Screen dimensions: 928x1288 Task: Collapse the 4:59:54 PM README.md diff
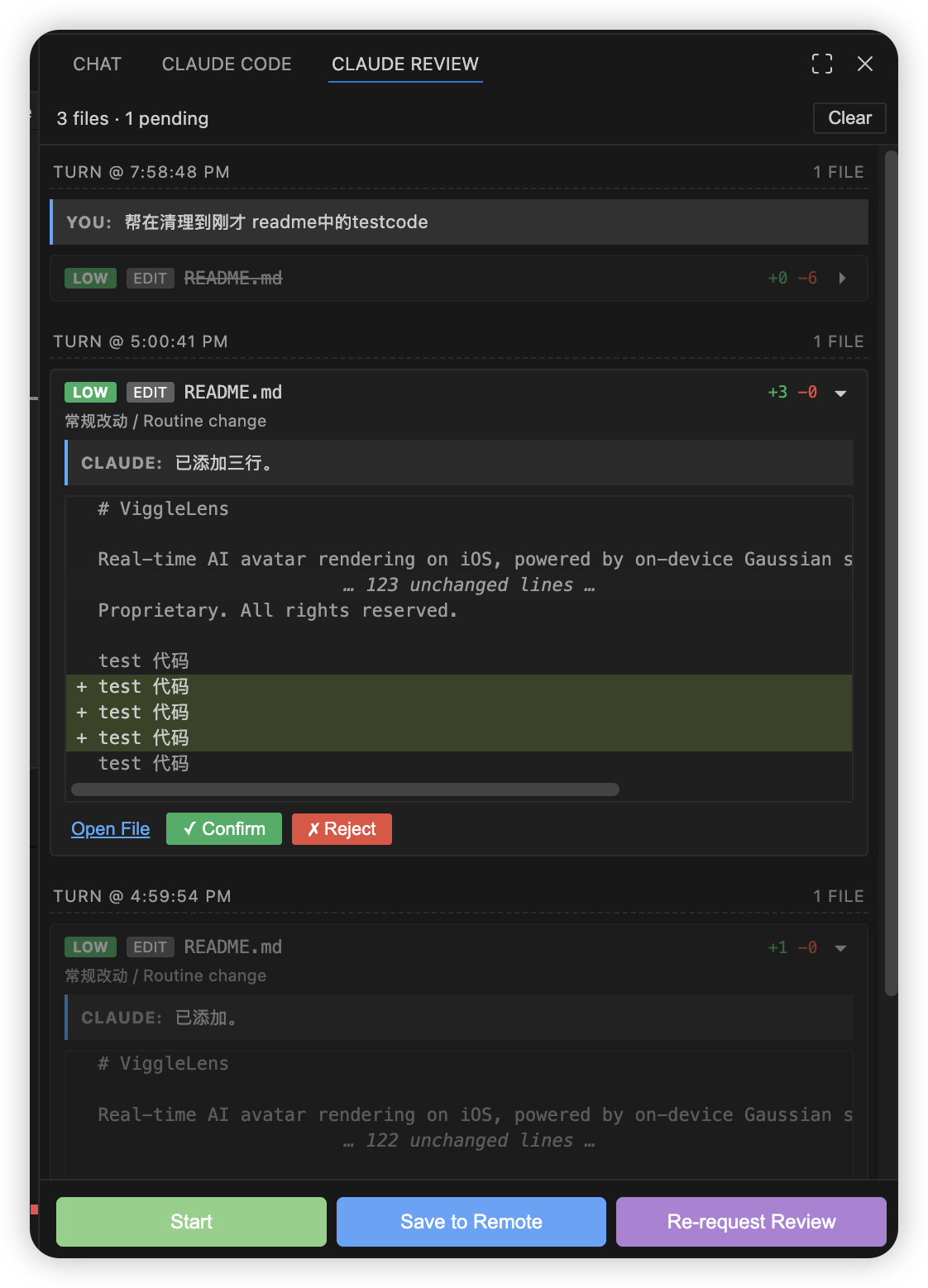(x=841, y=947)
